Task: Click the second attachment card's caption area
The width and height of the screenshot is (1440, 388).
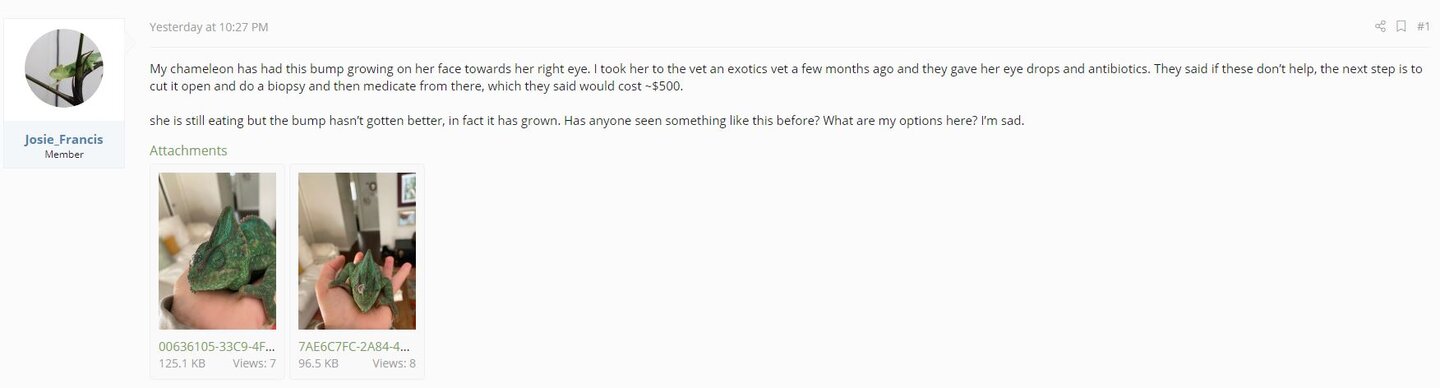Action: tap(357, 355)
